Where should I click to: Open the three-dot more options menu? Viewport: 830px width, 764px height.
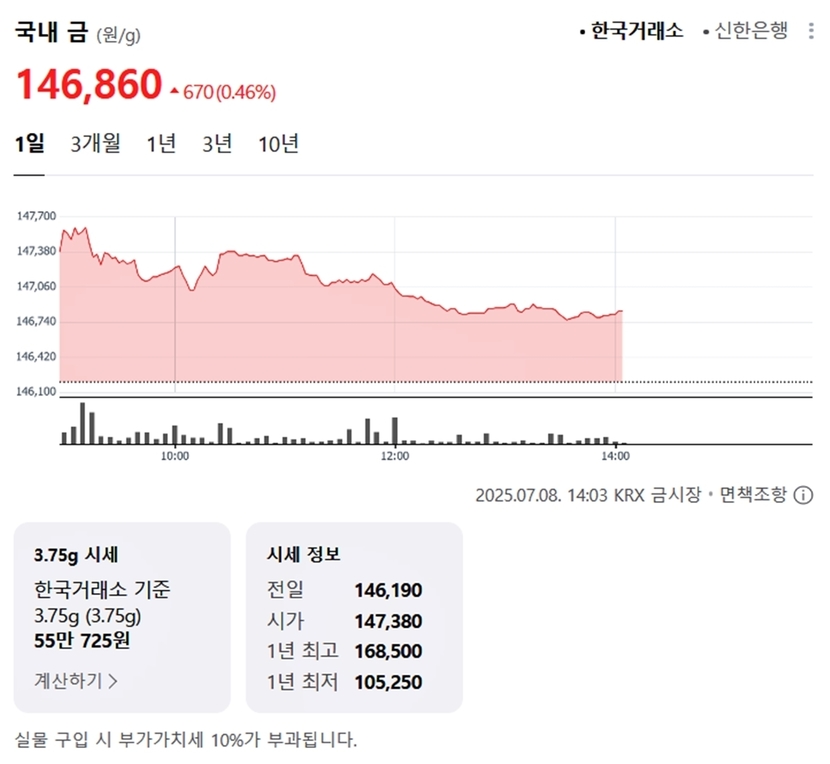(x=810, y=31)
